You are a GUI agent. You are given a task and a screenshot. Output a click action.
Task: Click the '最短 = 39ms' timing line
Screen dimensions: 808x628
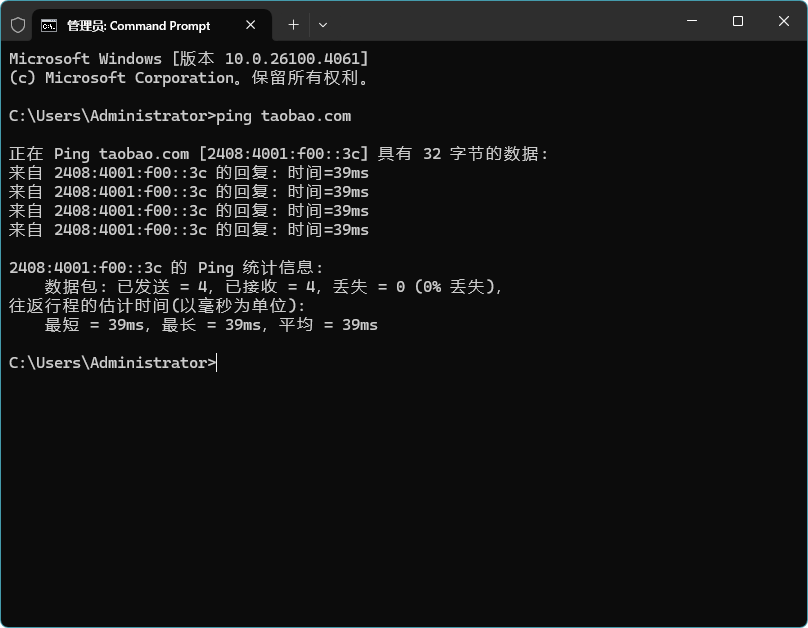point(211,325)
